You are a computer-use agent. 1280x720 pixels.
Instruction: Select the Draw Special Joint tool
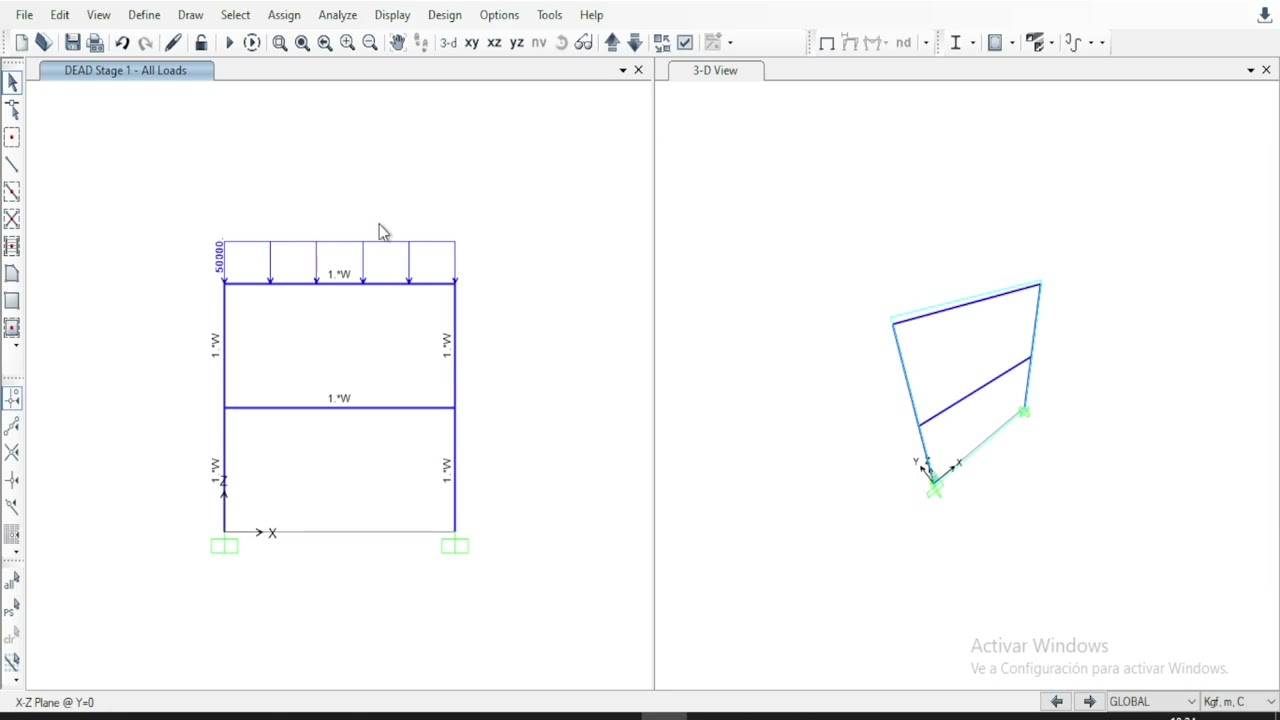[x=12, y=137]
